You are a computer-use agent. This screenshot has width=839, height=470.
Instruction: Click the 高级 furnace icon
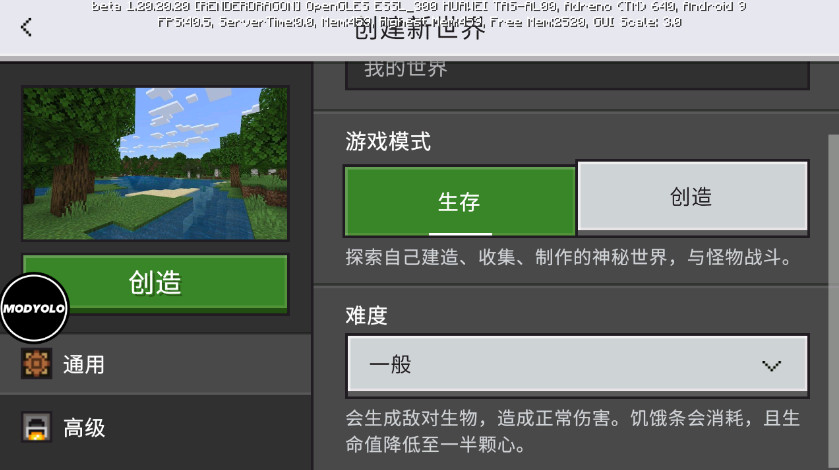pos(36,427)
